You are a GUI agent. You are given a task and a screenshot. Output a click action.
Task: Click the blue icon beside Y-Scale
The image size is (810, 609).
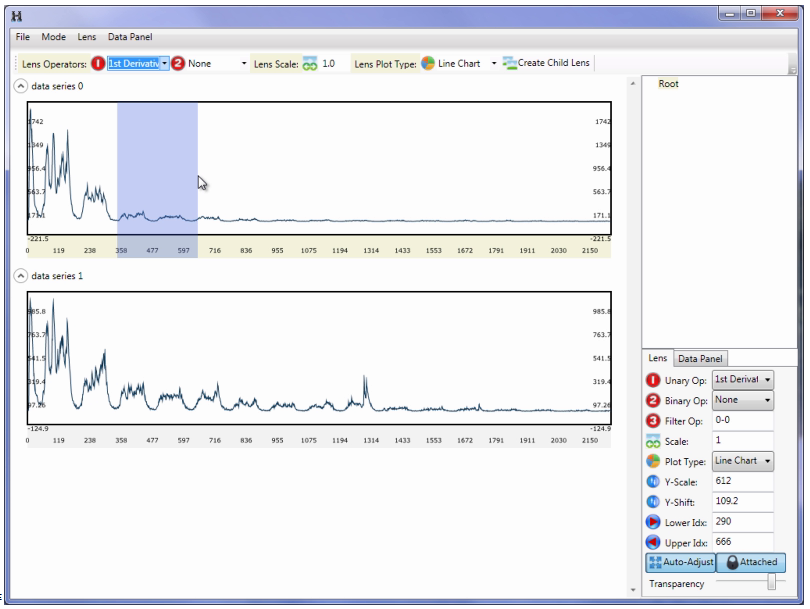pyautogui.click(x=653, y=481)
